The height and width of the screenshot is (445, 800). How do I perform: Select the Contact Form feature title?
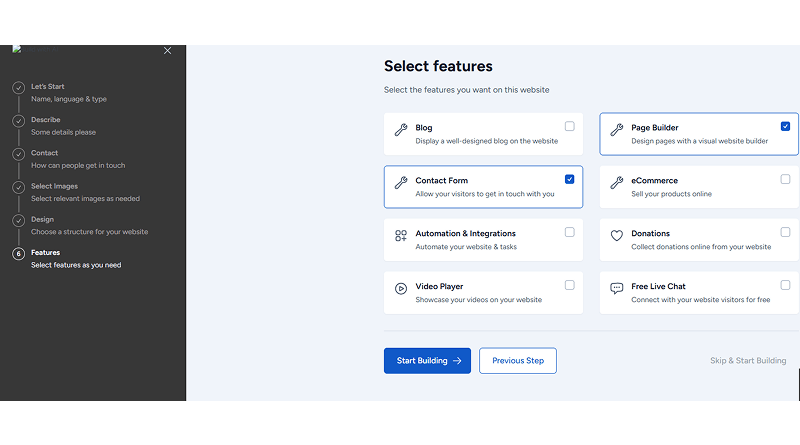[441, 181]
